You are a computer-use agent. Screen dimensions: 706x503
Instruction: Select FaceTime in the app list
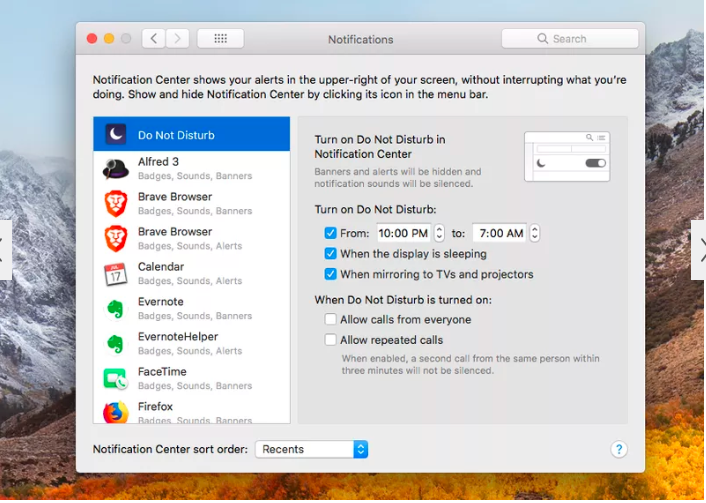(x=192, y=379)
